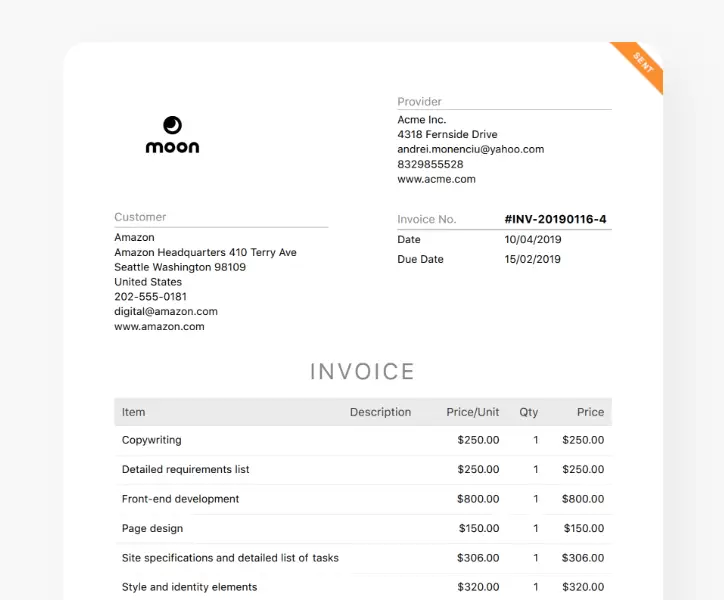This screenshot has height=600, width=724.
Task: Click the Customer heading
Action: [140, 217]
